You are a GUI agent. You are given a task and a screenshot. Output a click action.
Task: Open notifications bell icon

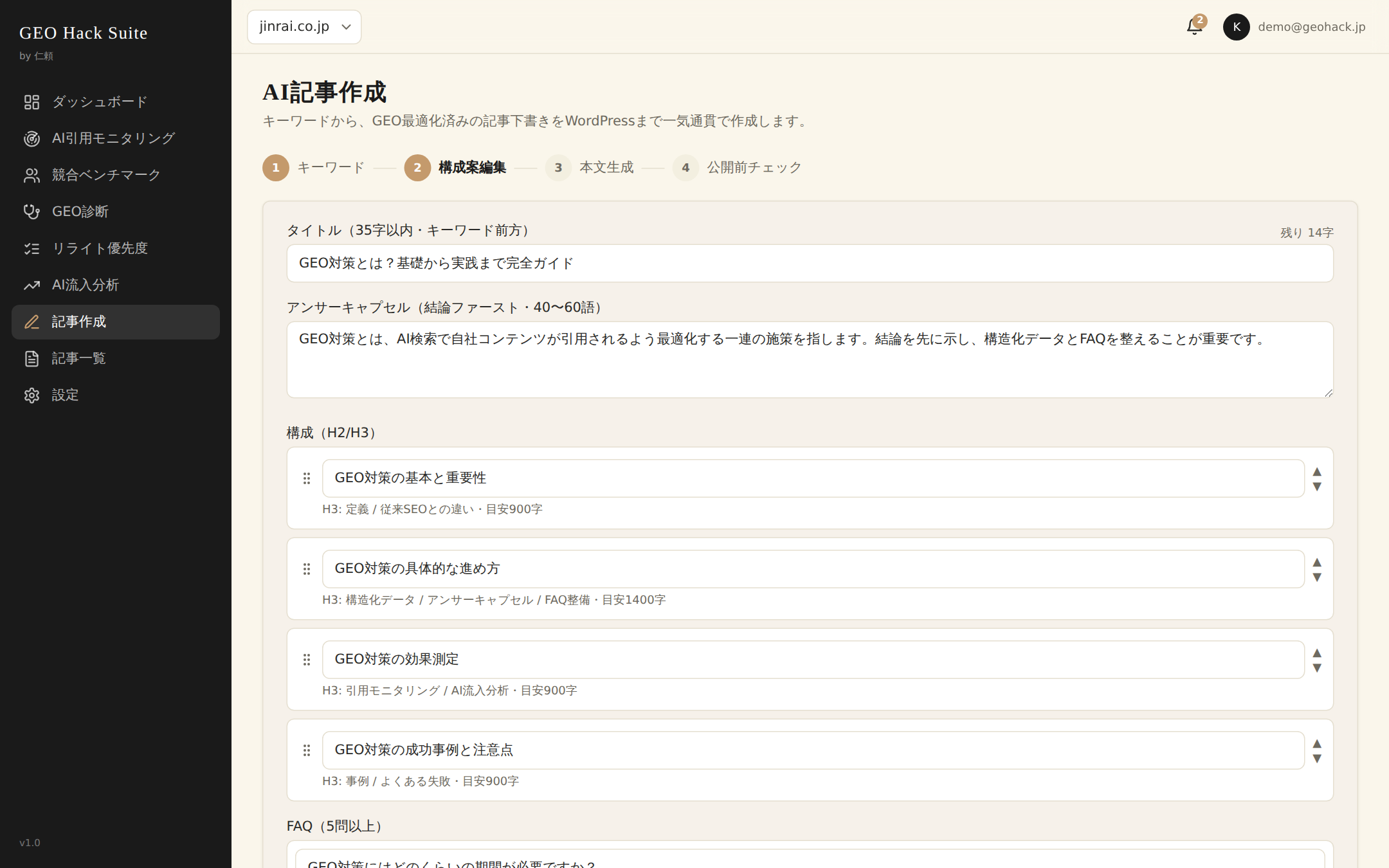click(x=1194, y=27)
